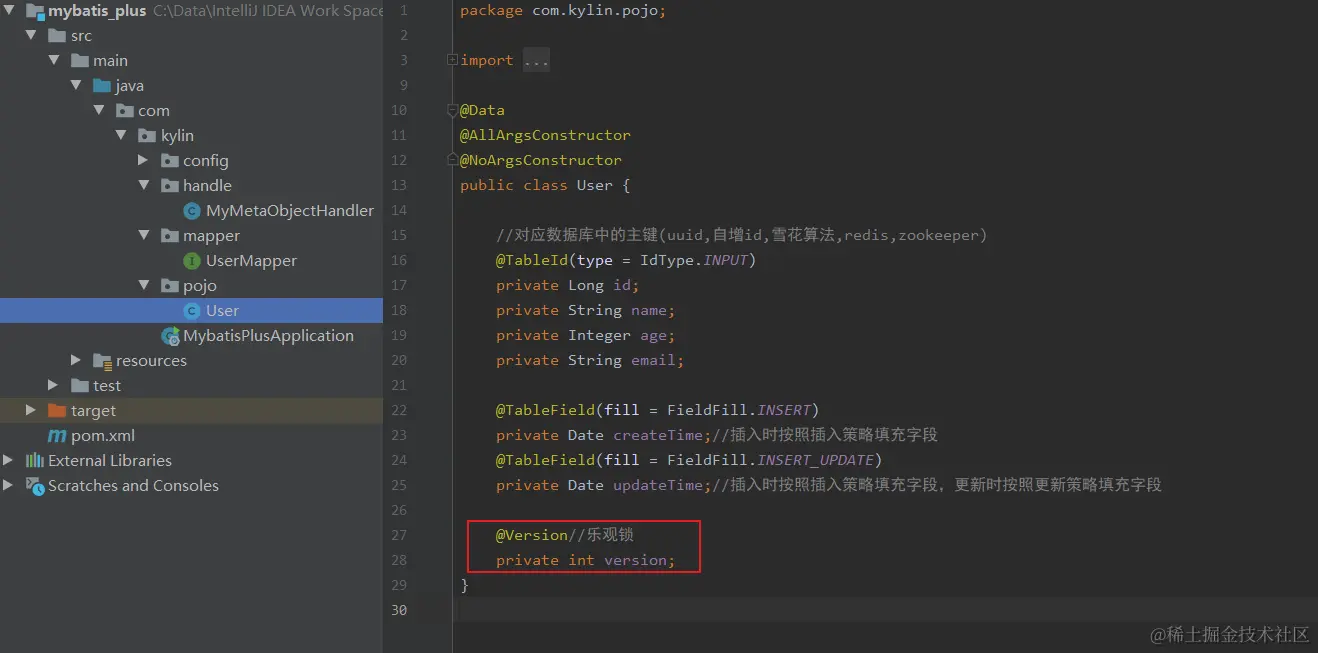Collapse the main folder arrow
Viewport: 1318px width, 653px height.
tap(54, 61)
